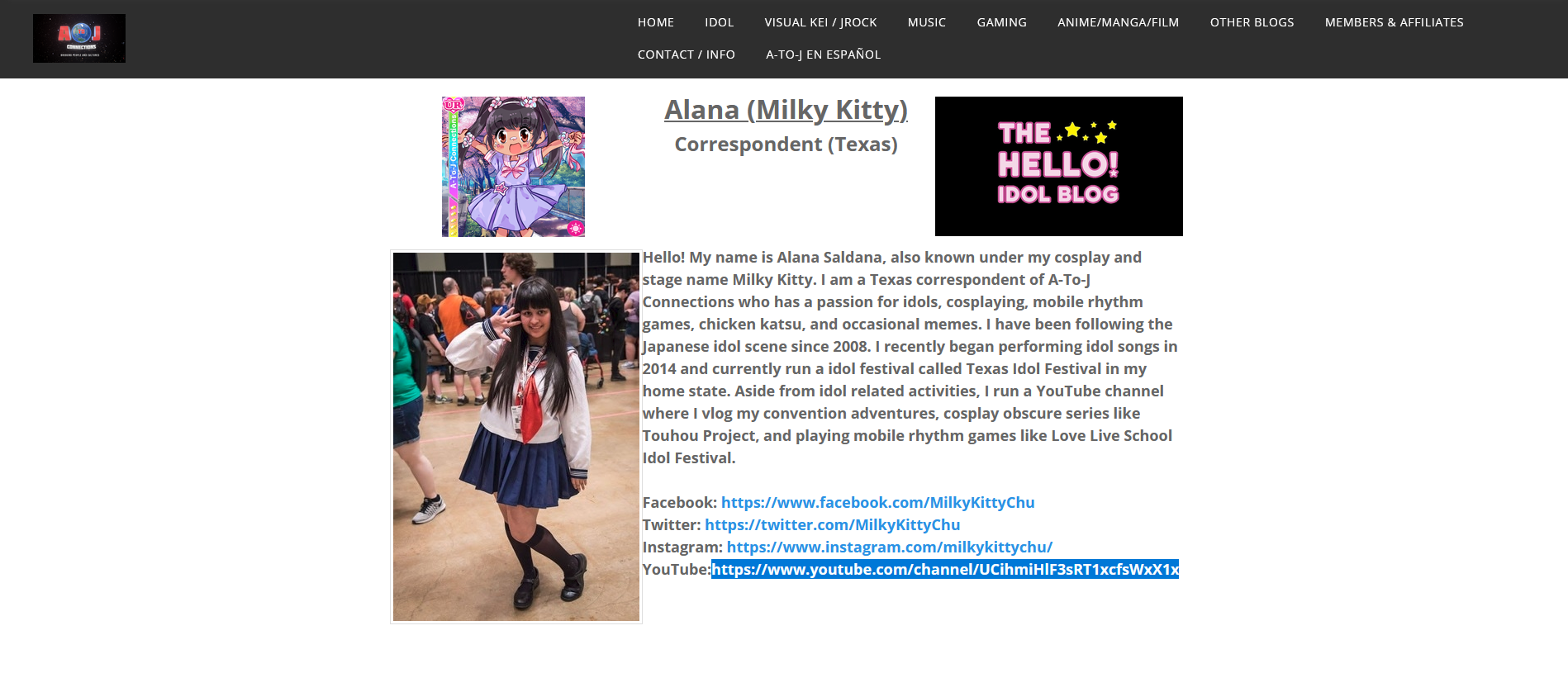Open the VISUAL KEI / JROCK menu
This screenshot has height=673, width=1568.
coord(820,22)
